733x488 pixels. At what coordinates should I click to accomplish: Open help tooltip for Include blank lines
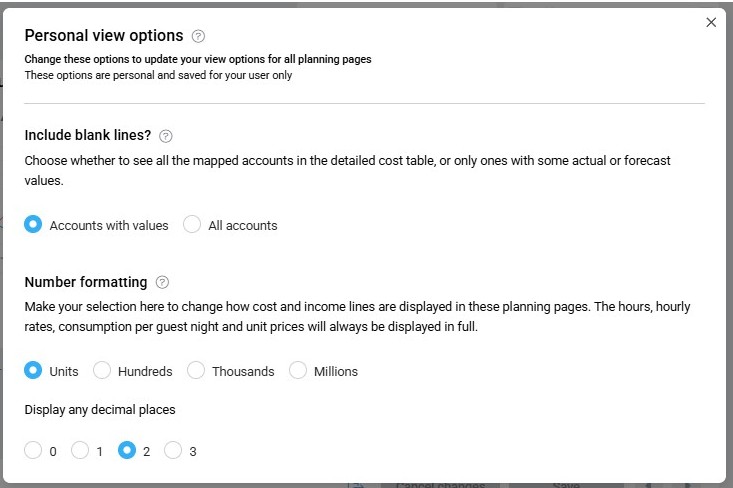[166, 136]
